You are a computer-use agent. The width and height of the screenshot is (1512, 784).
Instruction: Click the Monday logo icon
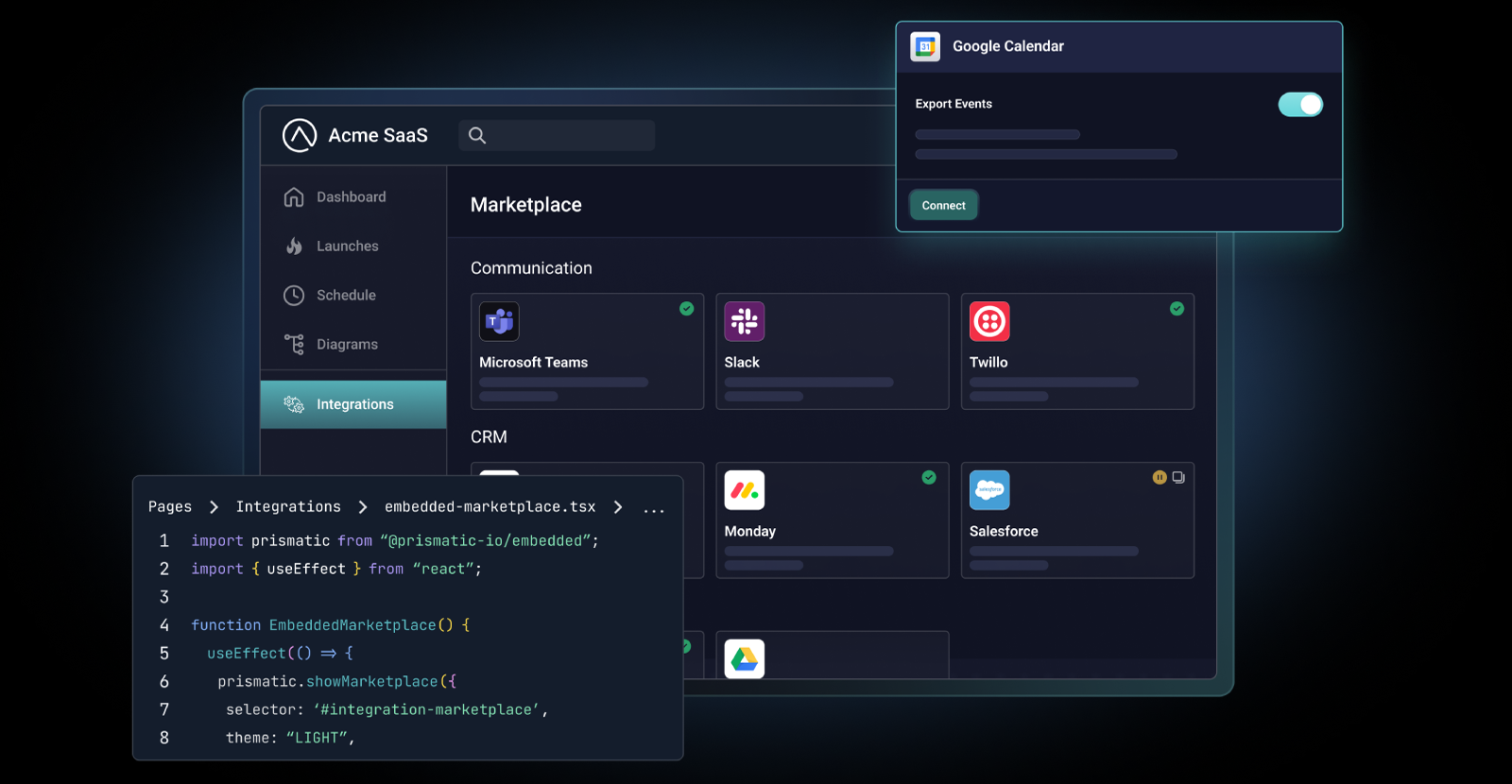(x=745, y=490)
